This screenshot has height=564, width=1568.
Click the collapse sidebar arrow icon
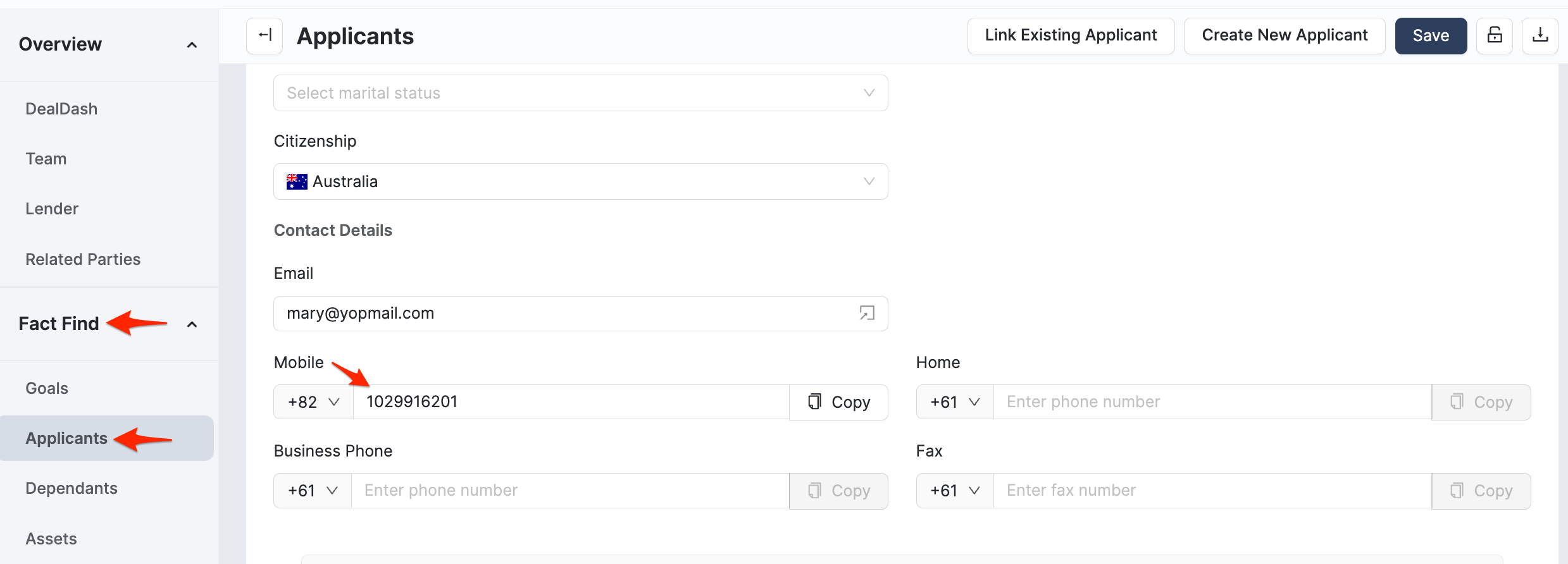pos(264,35)
